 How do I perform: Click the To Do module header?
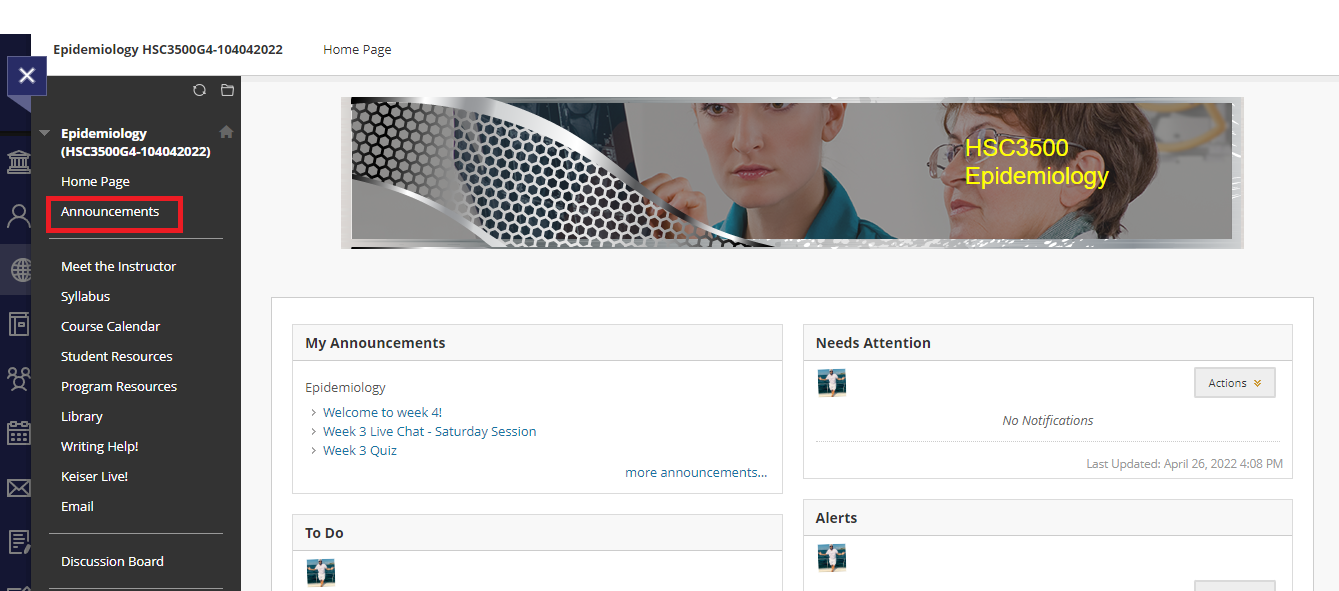pyautogui.click(x=537, y=533)
